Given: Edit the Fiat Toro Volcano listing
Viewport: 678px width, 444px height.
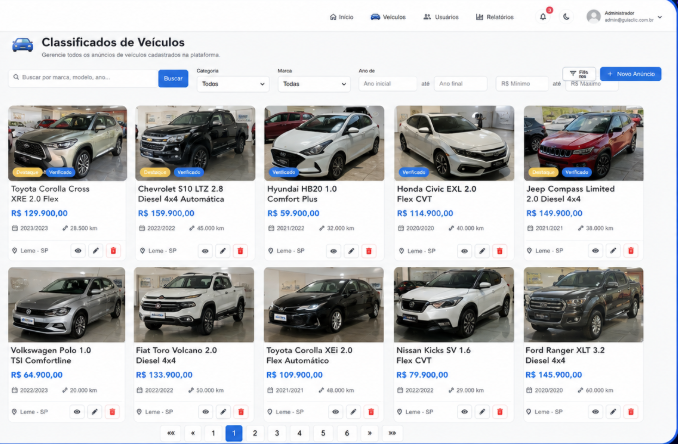Looking at the screenshot, I should point(223,412).
